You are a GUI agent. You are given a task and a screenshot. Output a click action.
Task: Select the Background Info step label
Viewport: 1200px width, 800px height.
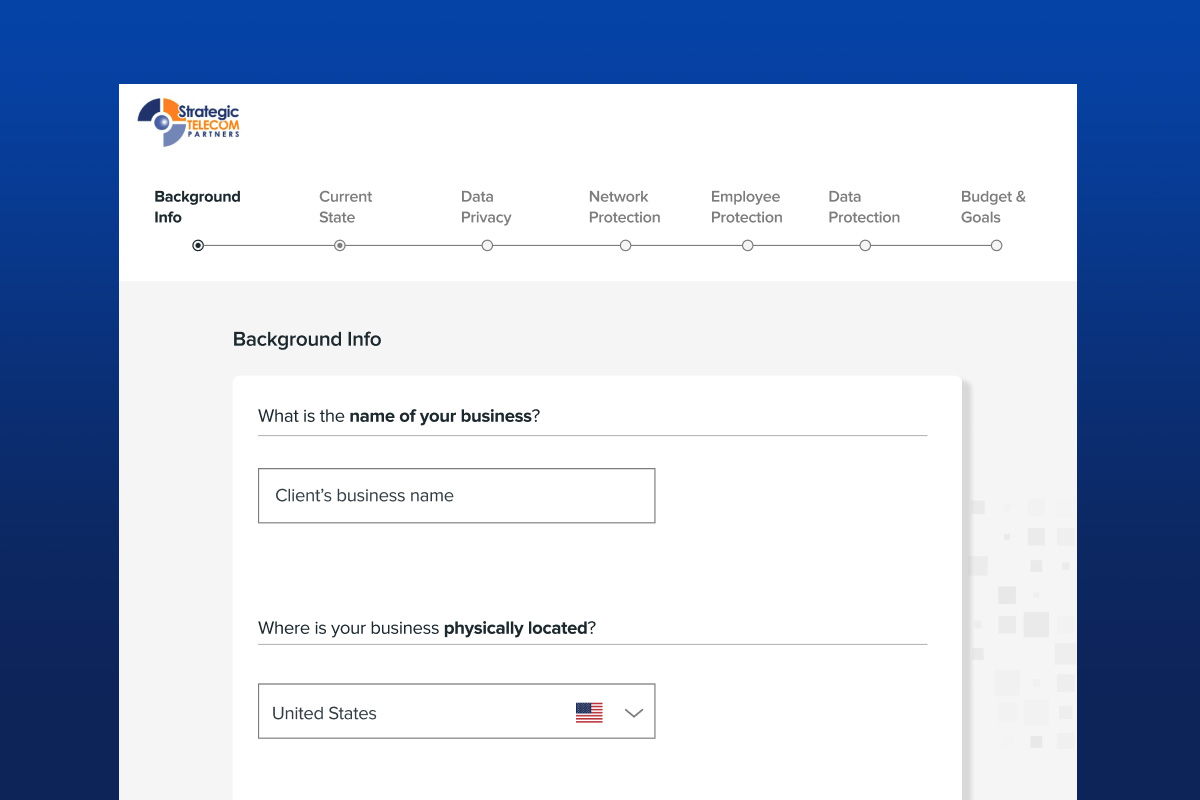(197, 207)
